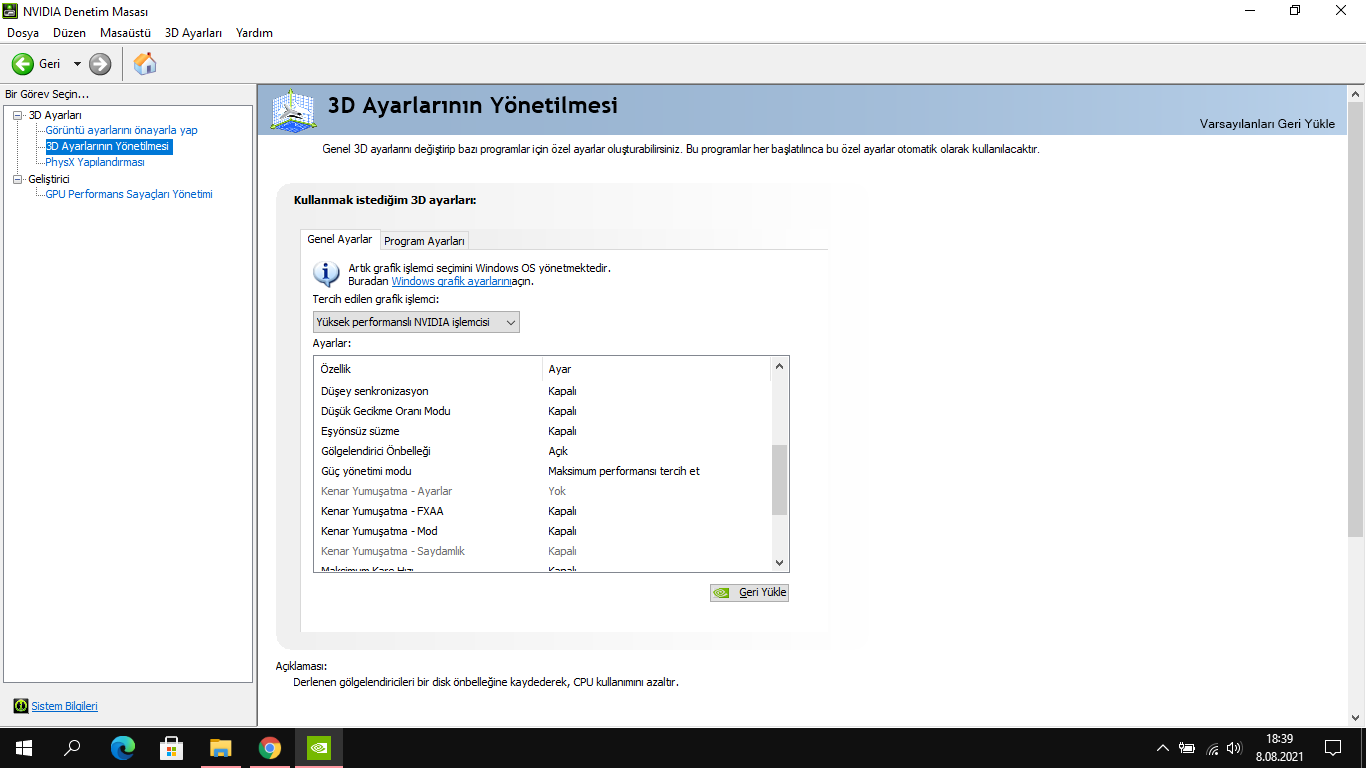
Task: Click the main page scroll-up arrow
Action: 1357,93
